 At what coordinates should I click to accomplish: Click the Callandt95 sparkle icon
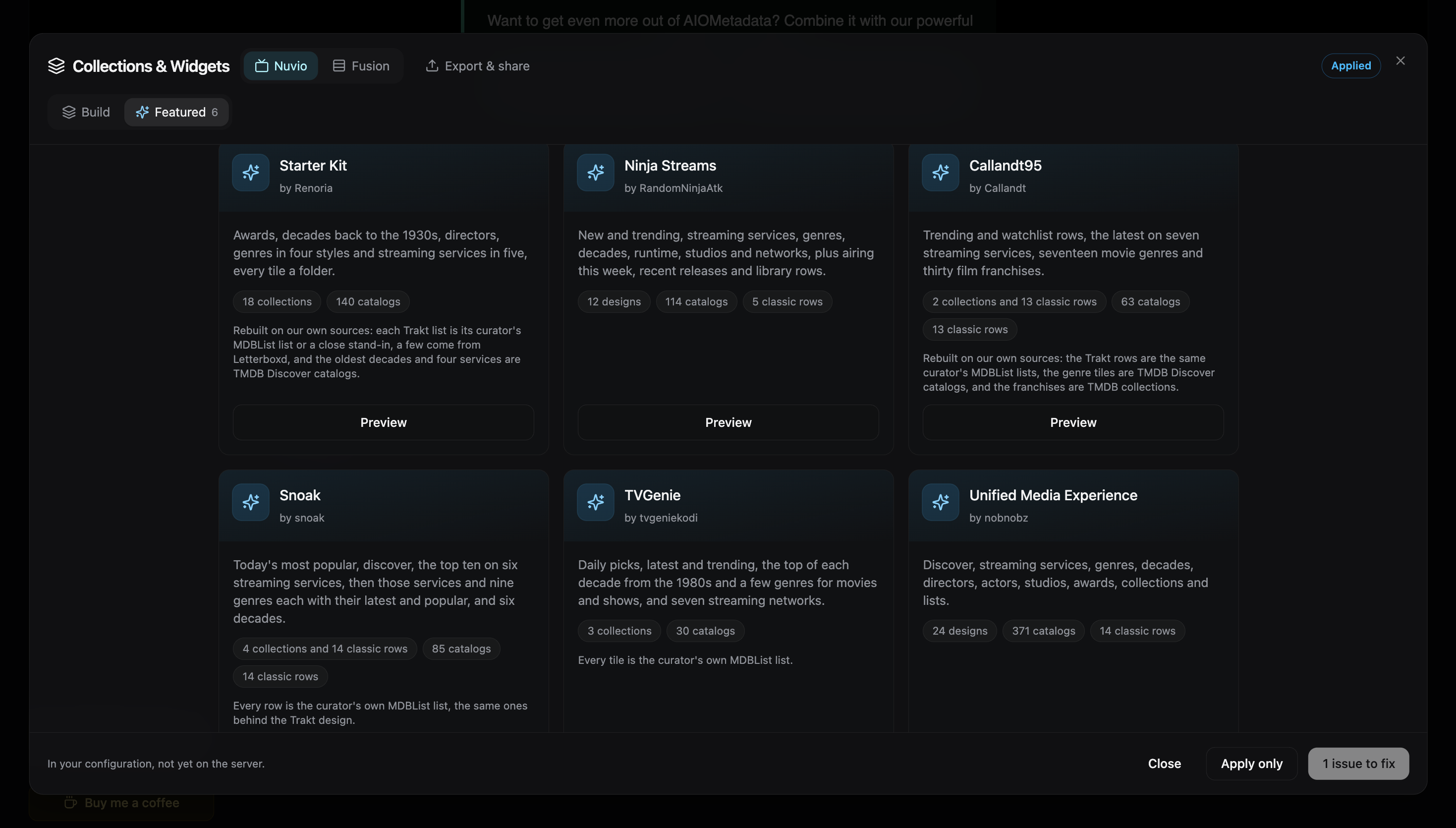(x=941, y=173)
